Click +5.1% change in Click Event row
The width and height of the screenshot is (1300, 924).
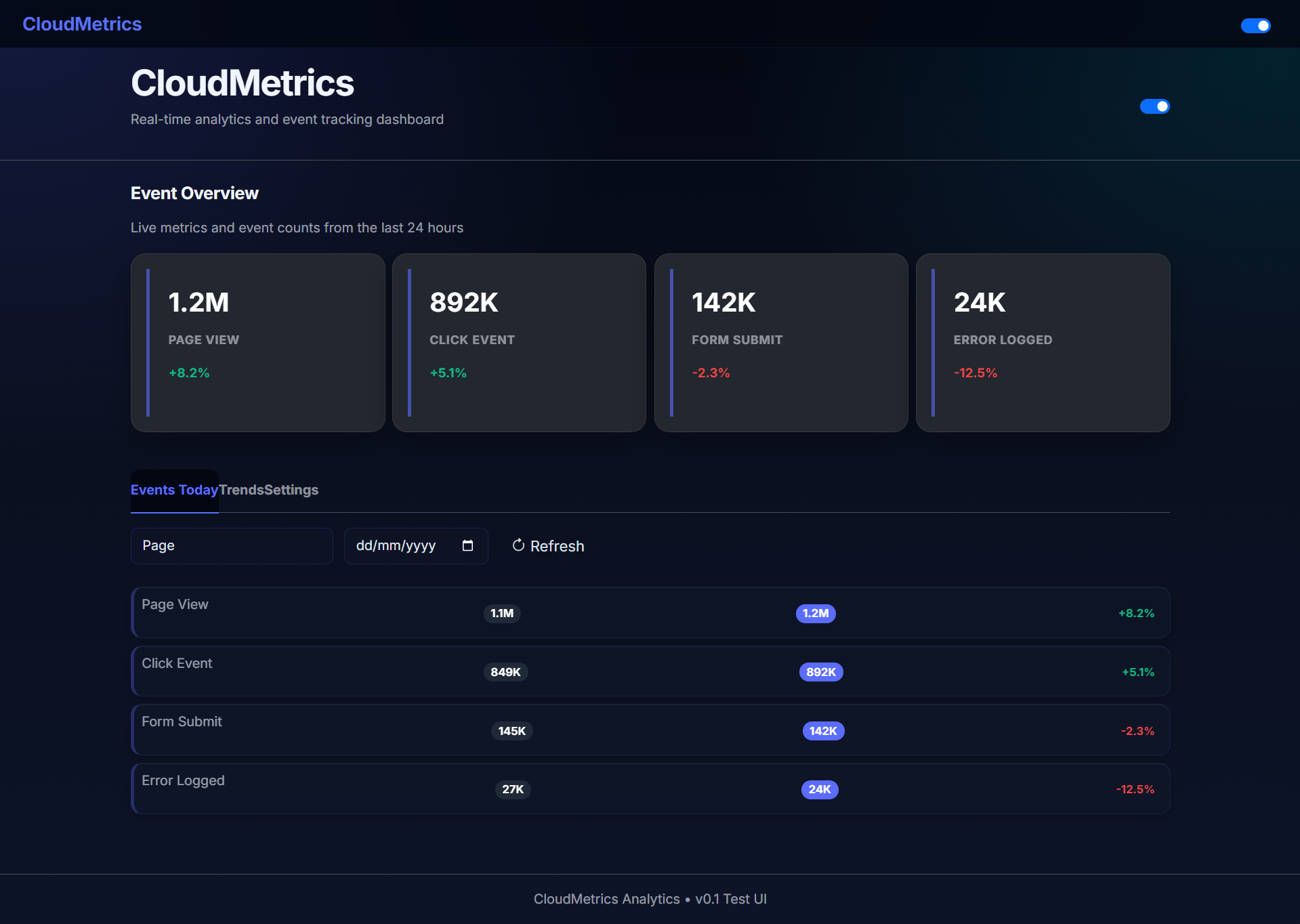click(1138, 672)
